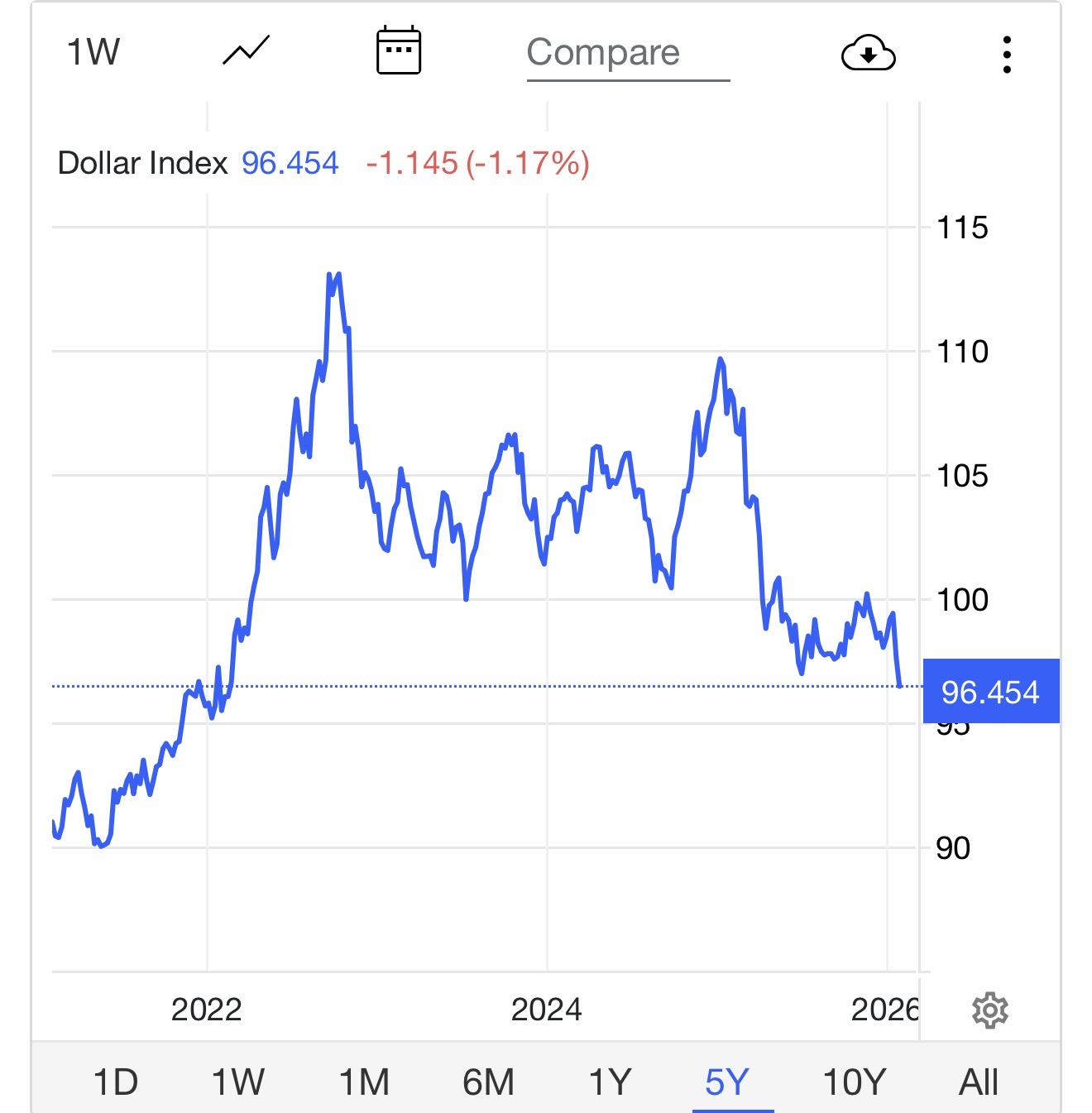This screenshot has width=1092, height=1113.
Task: Select the 5Y time range tab
Action: (x=727, y=1082)
